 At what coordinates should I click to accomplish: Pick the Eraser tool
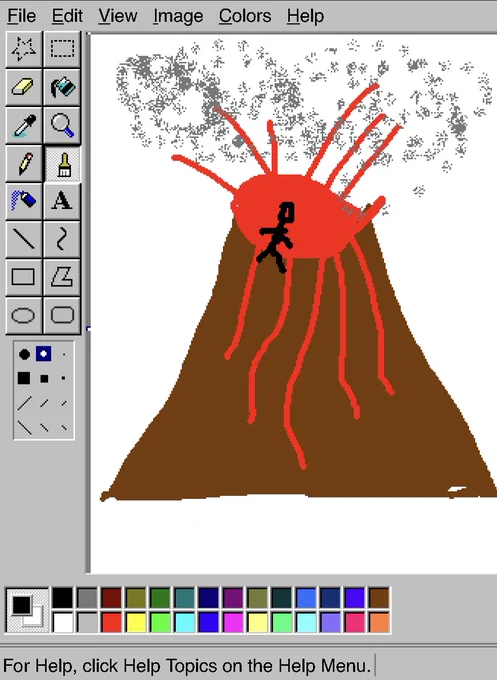pos(24,87)
